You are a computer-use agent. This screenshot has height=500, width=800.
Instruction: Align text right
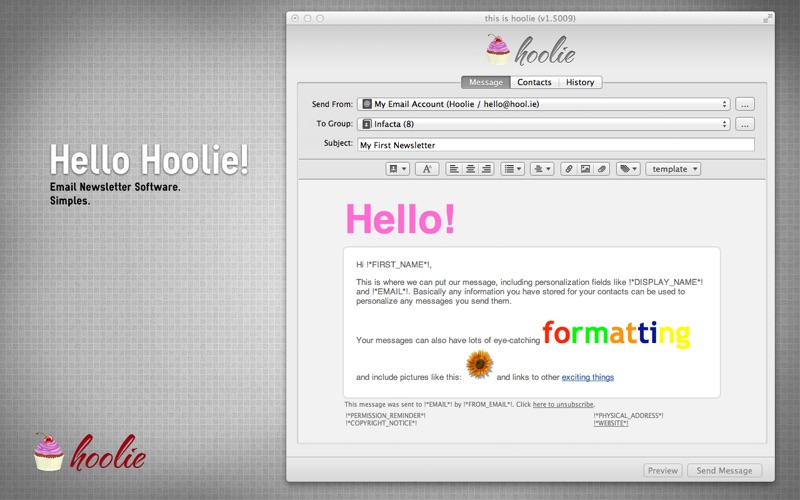(486, 169)
